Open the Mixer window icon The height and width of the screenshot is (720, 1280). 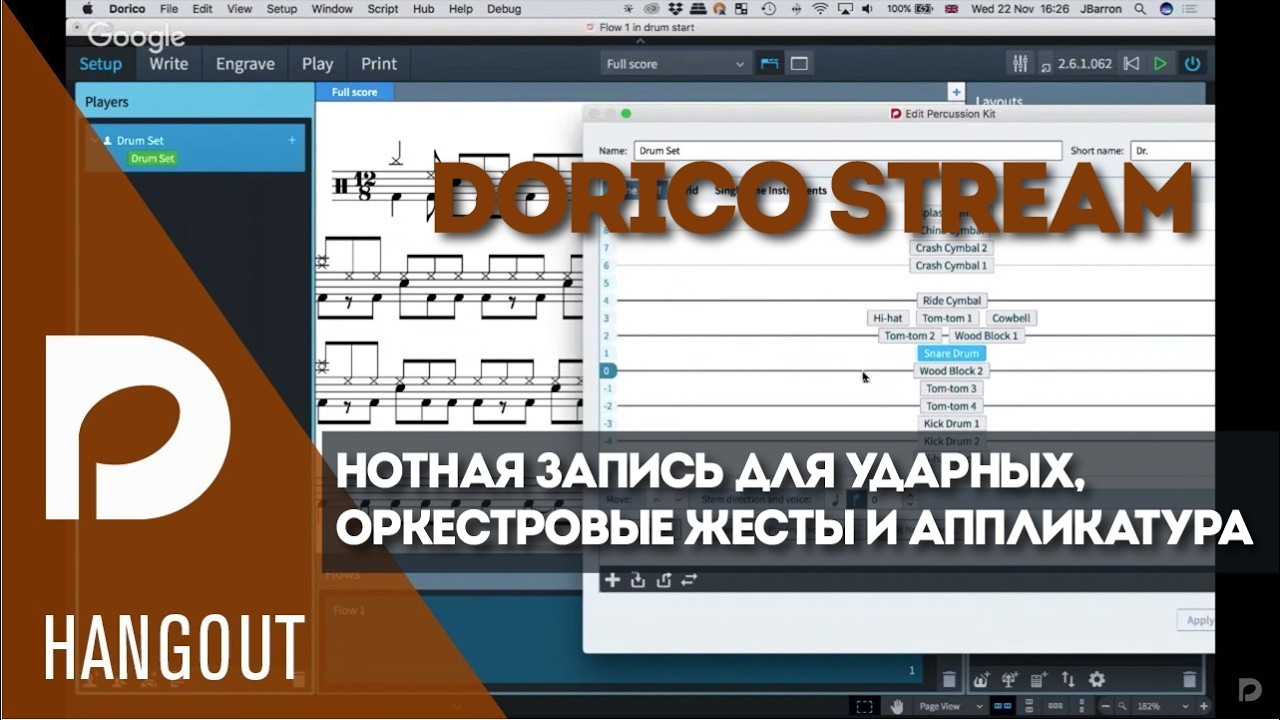pyautogui.click(x=1020, y=63)
